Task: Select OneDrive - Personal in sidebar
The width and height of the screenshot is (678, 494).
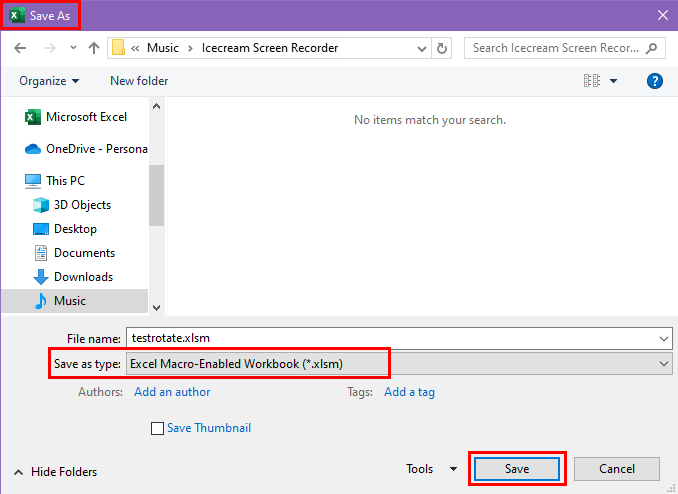Action: 86,149
